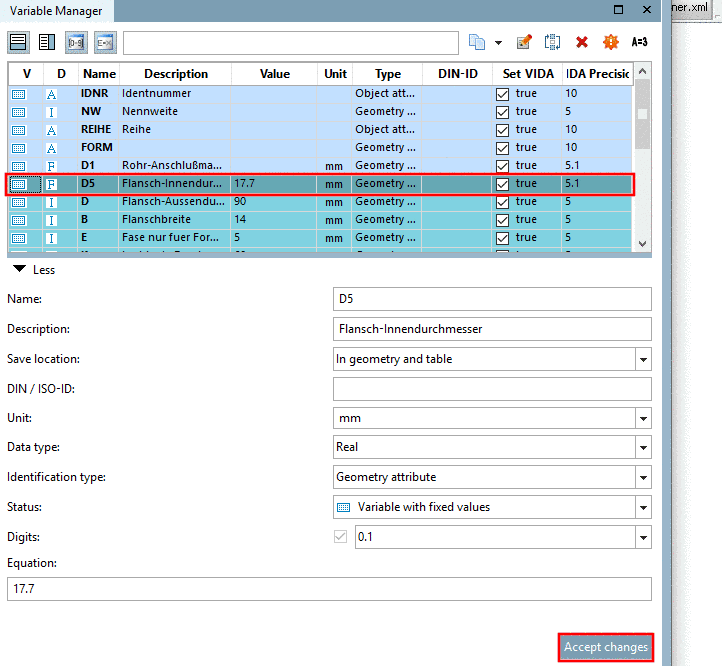The width and height of the screenshot is (722, 666).
Task: Click the A=3 toolbar icon
Action: [x=639, y=42]
